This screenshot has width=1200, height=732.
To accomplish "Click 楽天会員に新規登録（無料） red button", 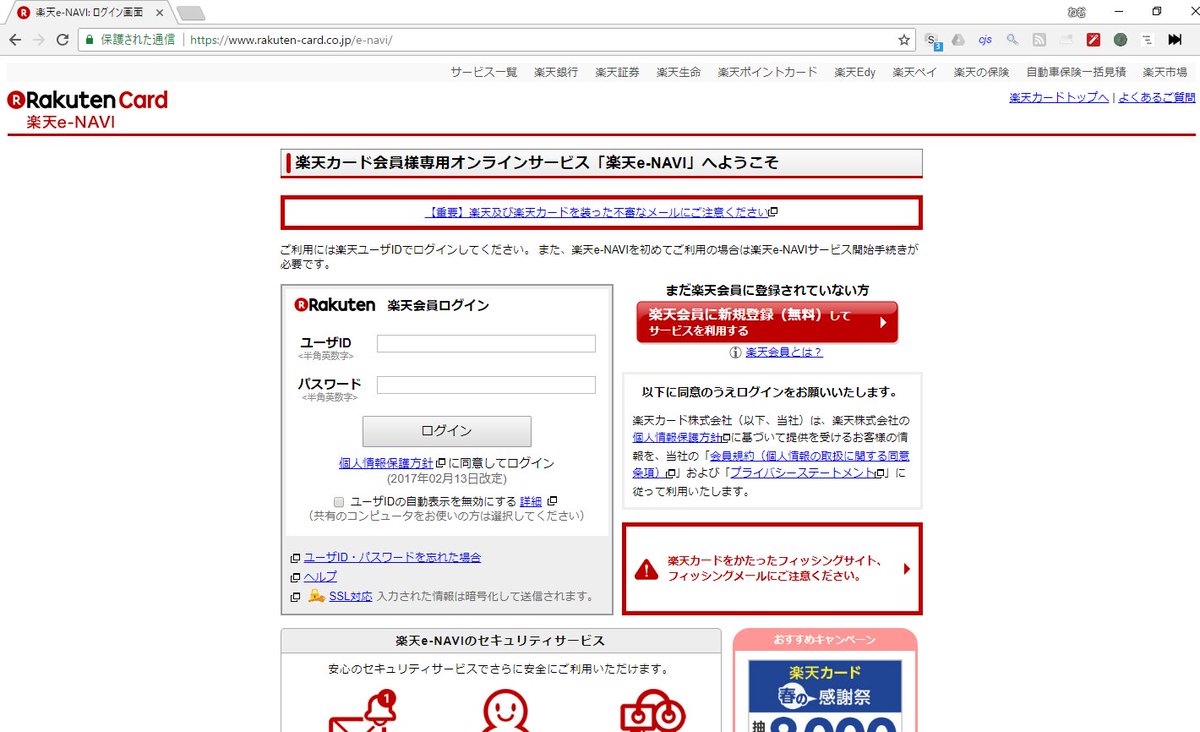I will point(767,322).
